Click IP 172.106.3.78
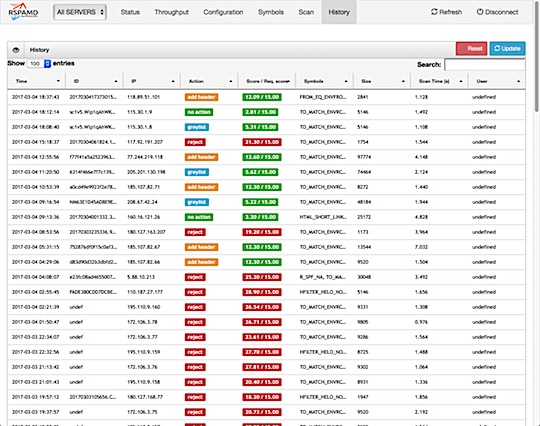 click(x=142, y=322)
